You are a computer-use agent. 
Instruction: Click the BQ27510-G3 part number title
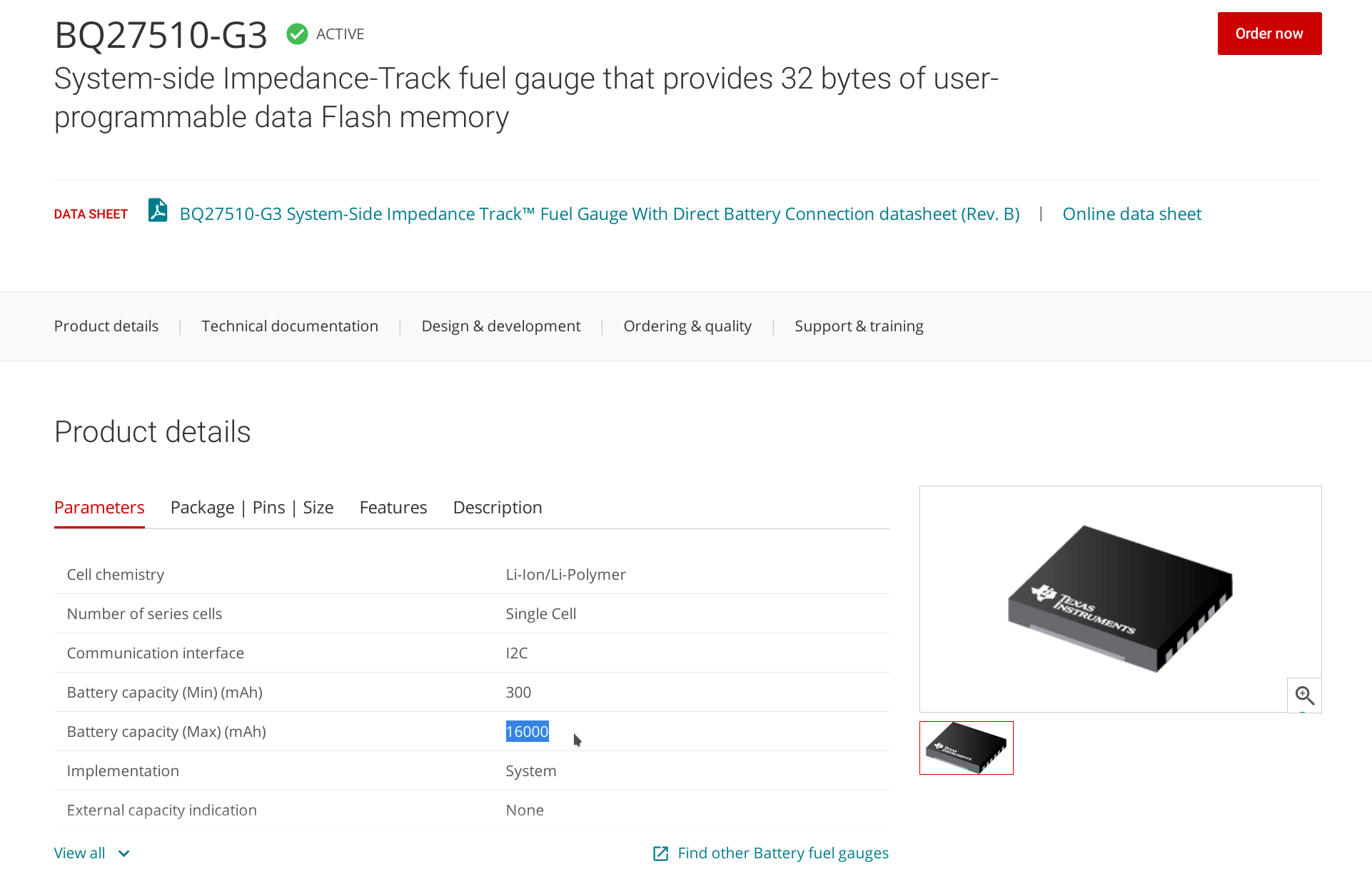click(161, 35)
